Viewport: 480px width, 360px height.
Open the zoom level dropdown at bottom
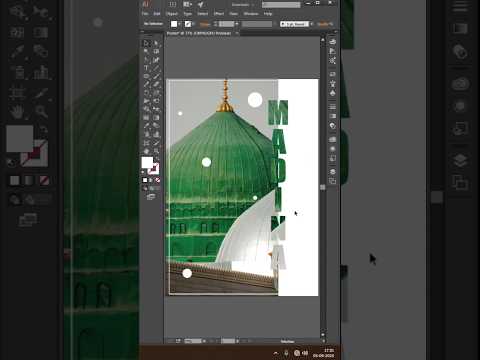pyautogui.click(x=204, y=341)
